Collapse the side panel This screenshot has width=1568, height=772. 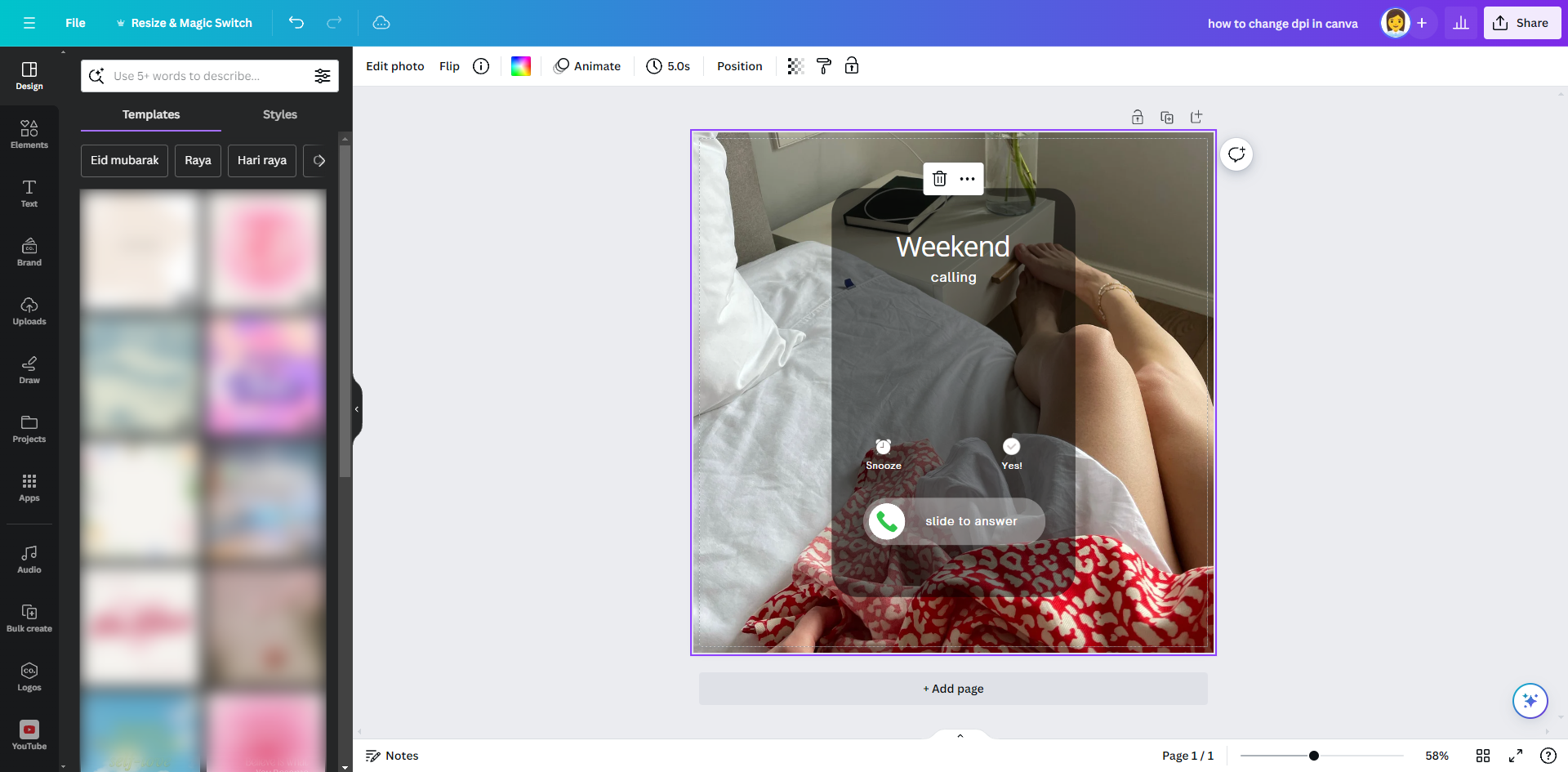(x=357, y=409)
